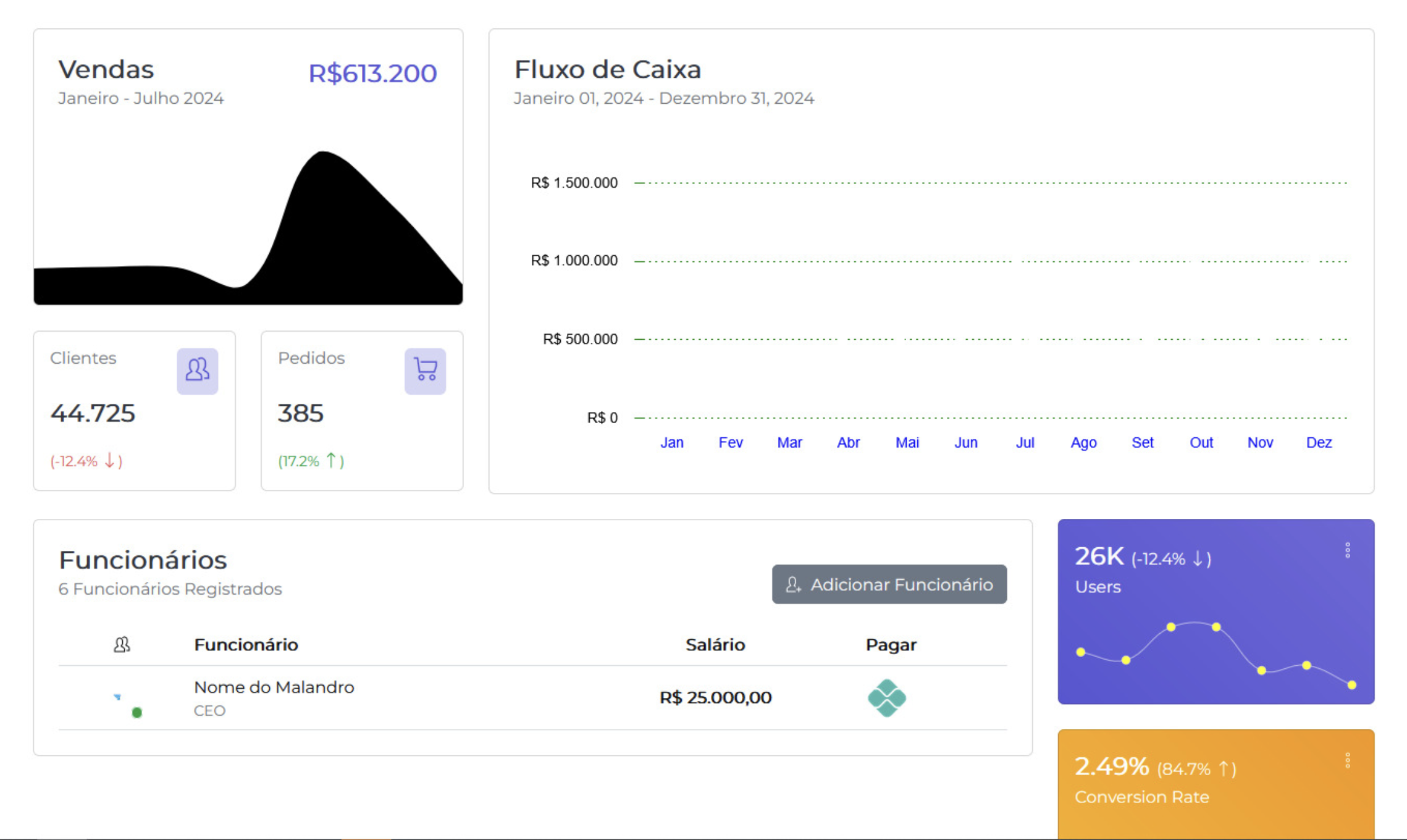The image size is (1407, 840).
Task: Click the Clientes users icon
Action: (x=196, y=371)
